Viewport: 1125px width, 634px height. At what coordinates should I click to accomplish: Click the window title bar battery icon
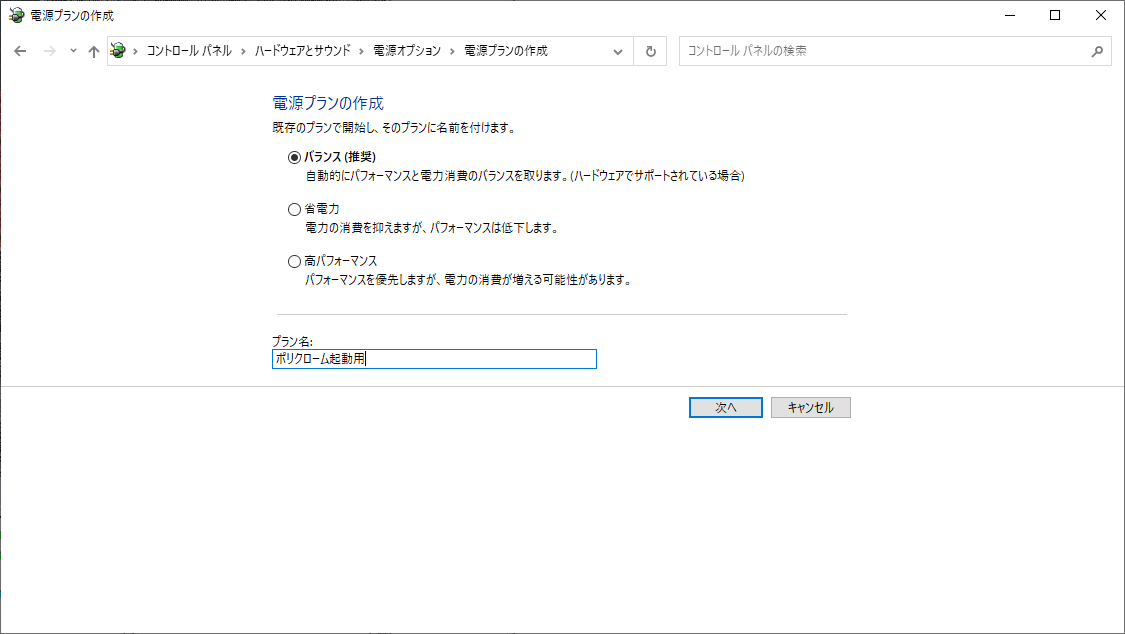tap(16, 15)
